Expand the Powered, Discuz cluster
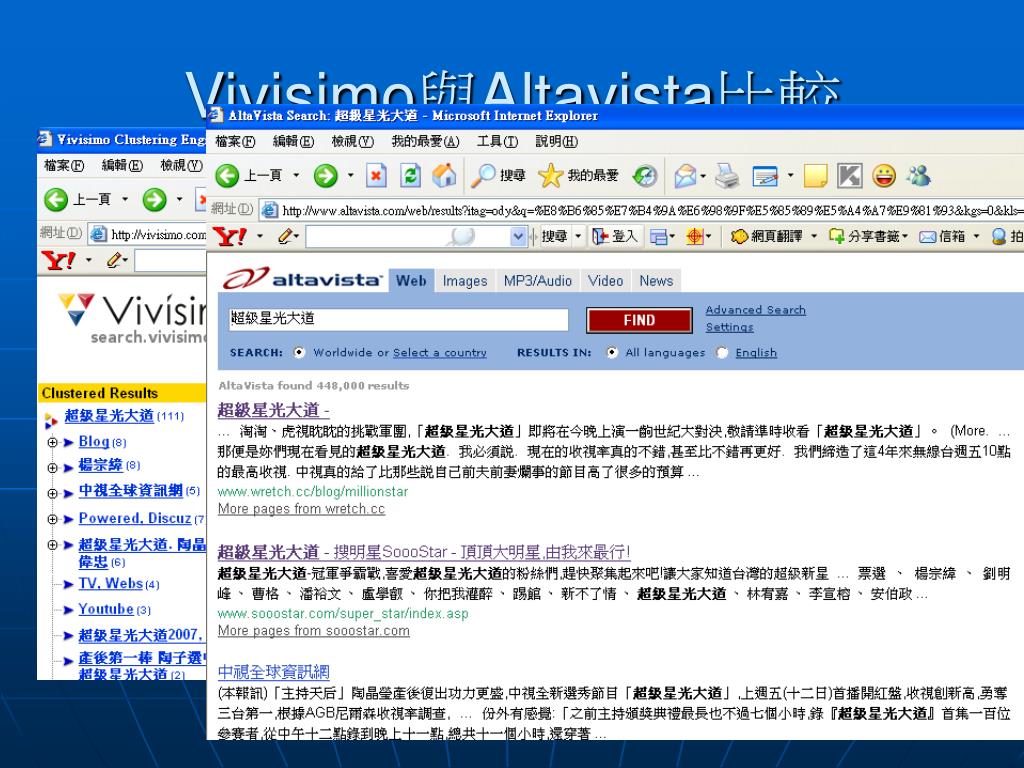Screen dimensions: 1024x768 [52, 519]
